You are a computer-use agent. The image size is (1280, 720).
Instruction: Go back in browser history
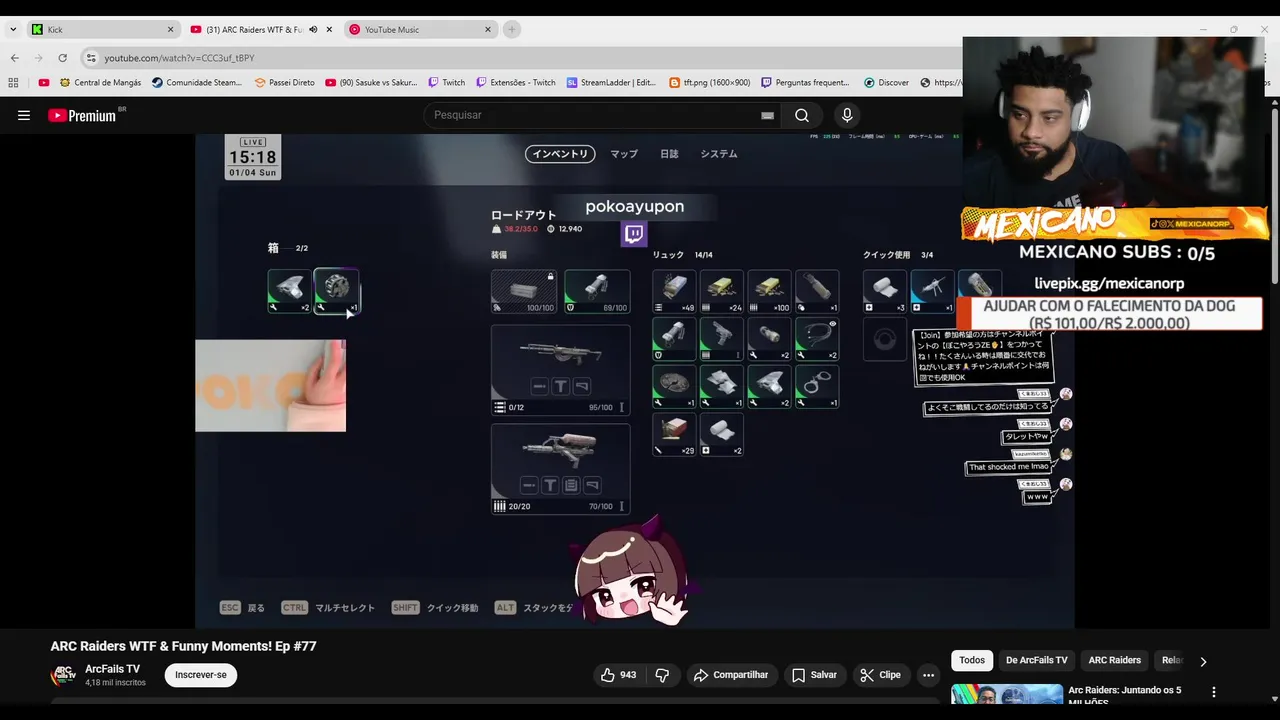coord(14,58)
